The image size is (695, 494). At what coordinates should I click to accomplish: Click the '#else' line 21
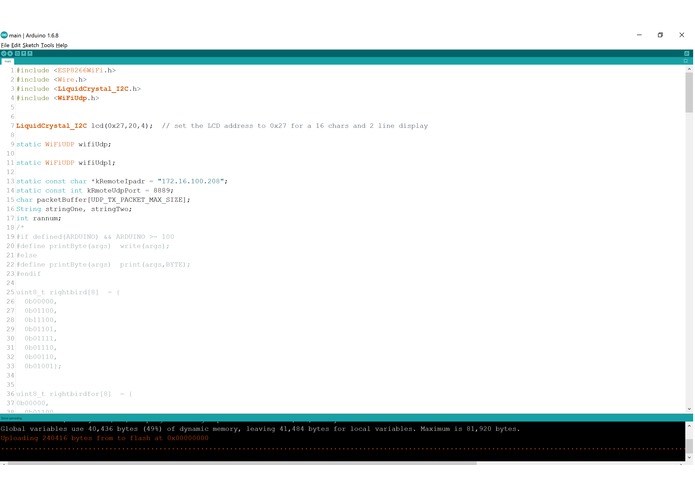(27, 255)
